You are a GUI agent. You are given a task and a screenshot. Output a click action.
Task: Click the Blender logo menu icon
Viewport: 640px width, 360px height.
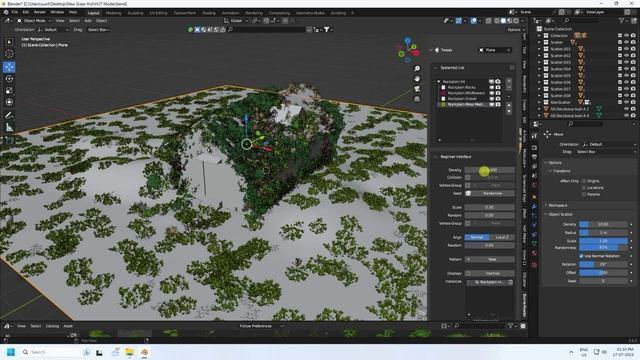point(6,12)
